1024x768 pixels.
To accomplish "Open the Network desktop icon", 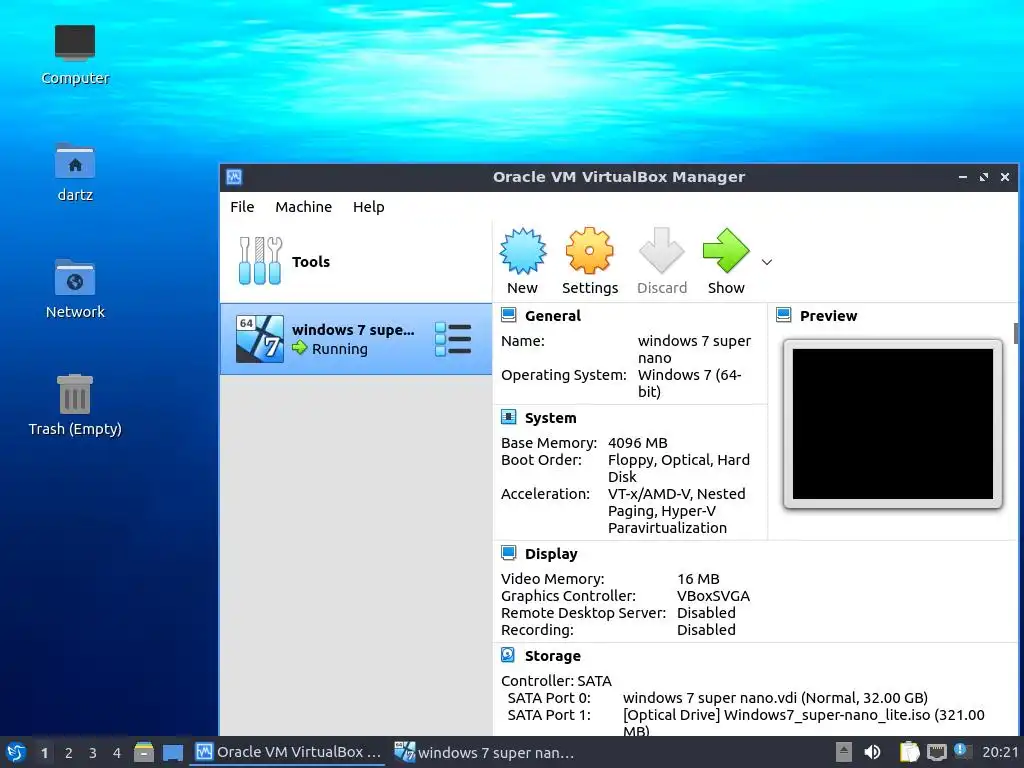I will (75, 289).
